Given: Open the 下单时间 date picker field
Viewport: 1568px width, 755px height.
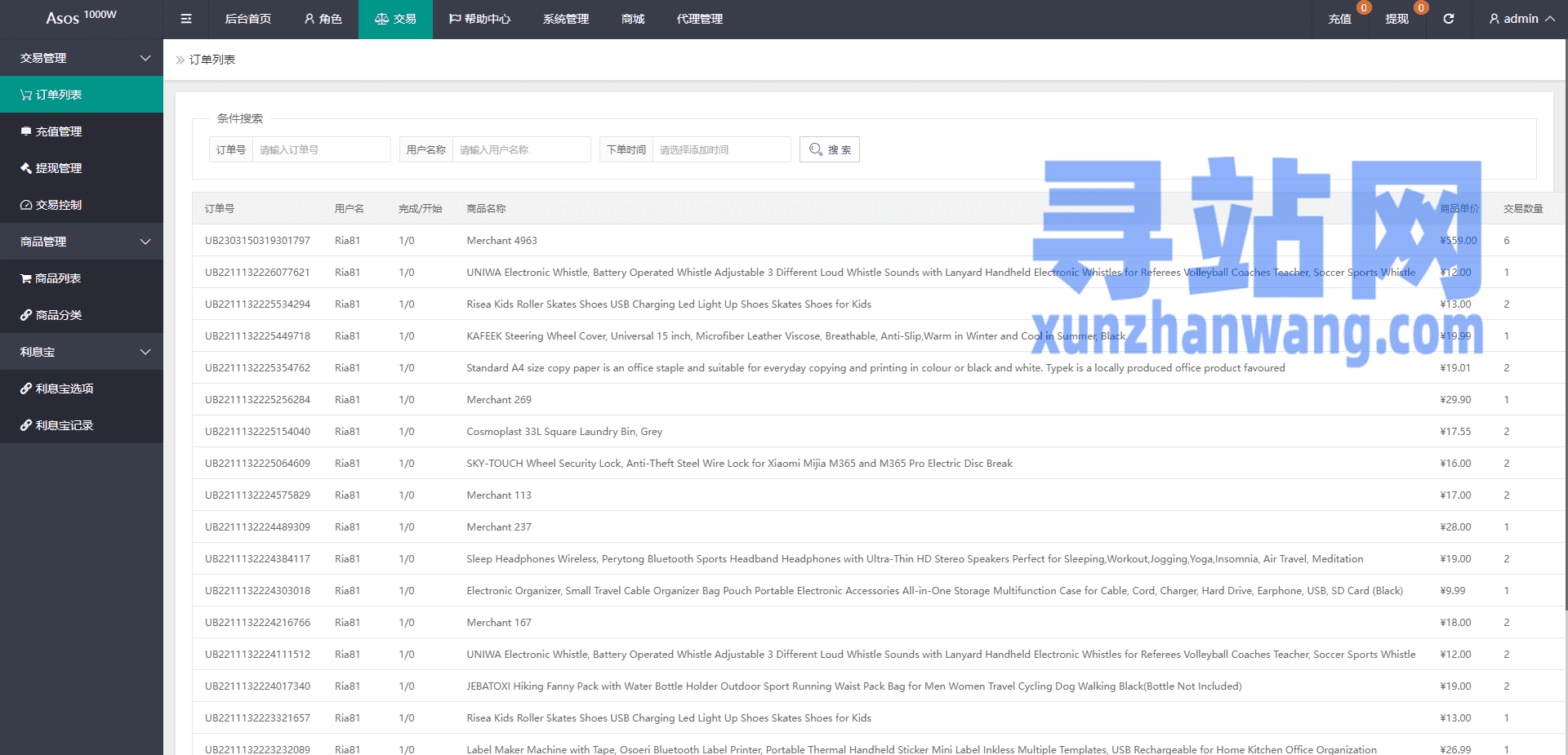Looking at the screenshot, I should pyautogui.click(x=721, y=149).
